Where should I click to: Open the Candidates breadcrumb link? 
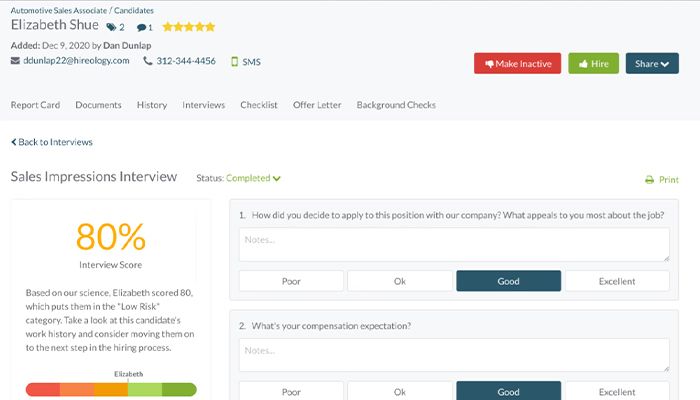133,10
